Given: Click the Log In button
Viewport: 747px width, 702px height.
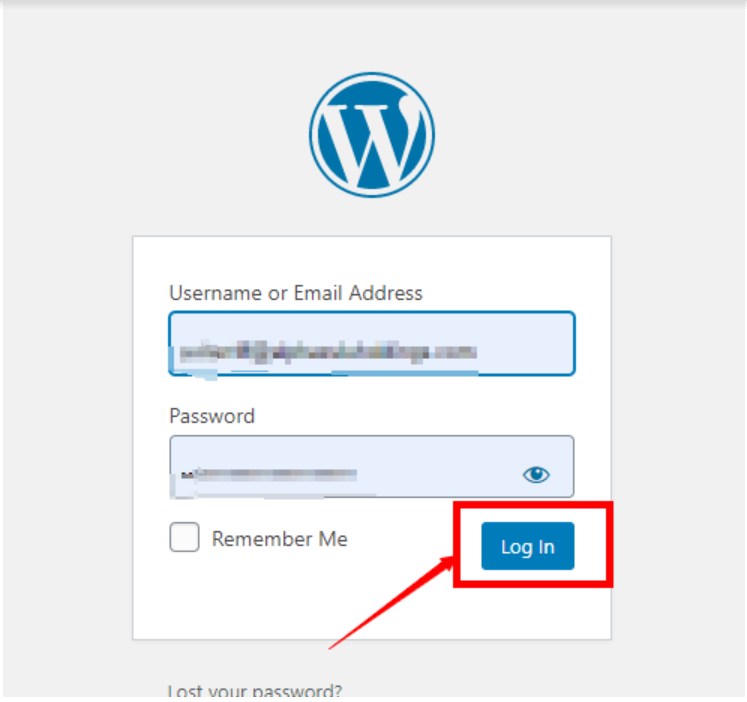Looking at the screenshot, I should coord(527,546).
